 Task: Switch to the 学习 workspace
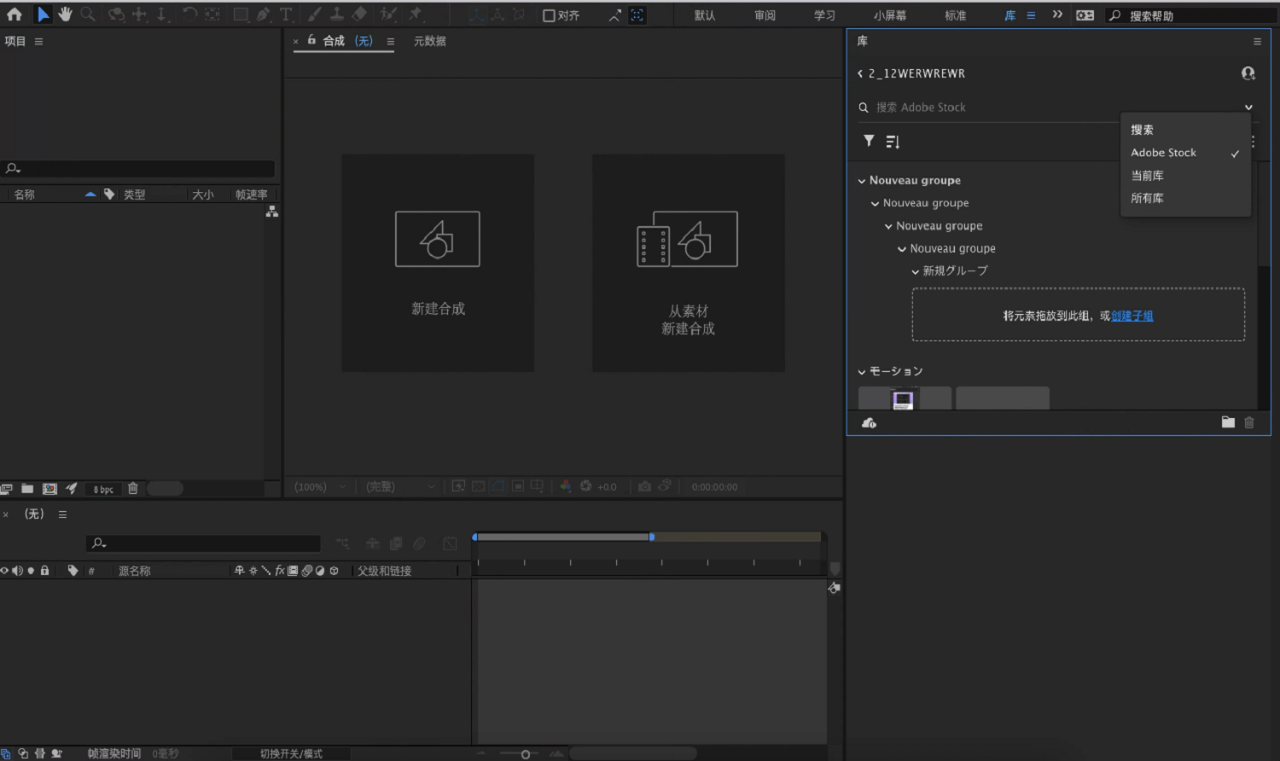click(x=824, y=16)
